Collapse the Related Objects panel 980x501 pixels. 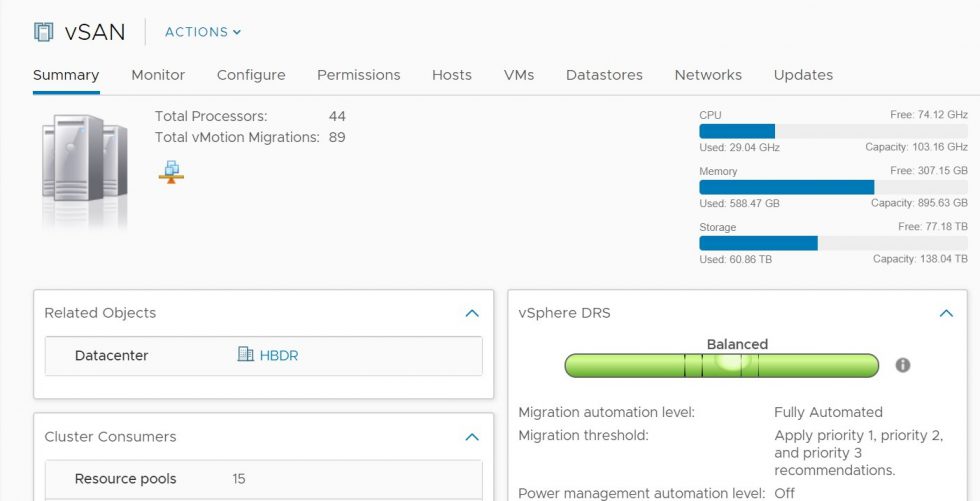pos(472,313)
